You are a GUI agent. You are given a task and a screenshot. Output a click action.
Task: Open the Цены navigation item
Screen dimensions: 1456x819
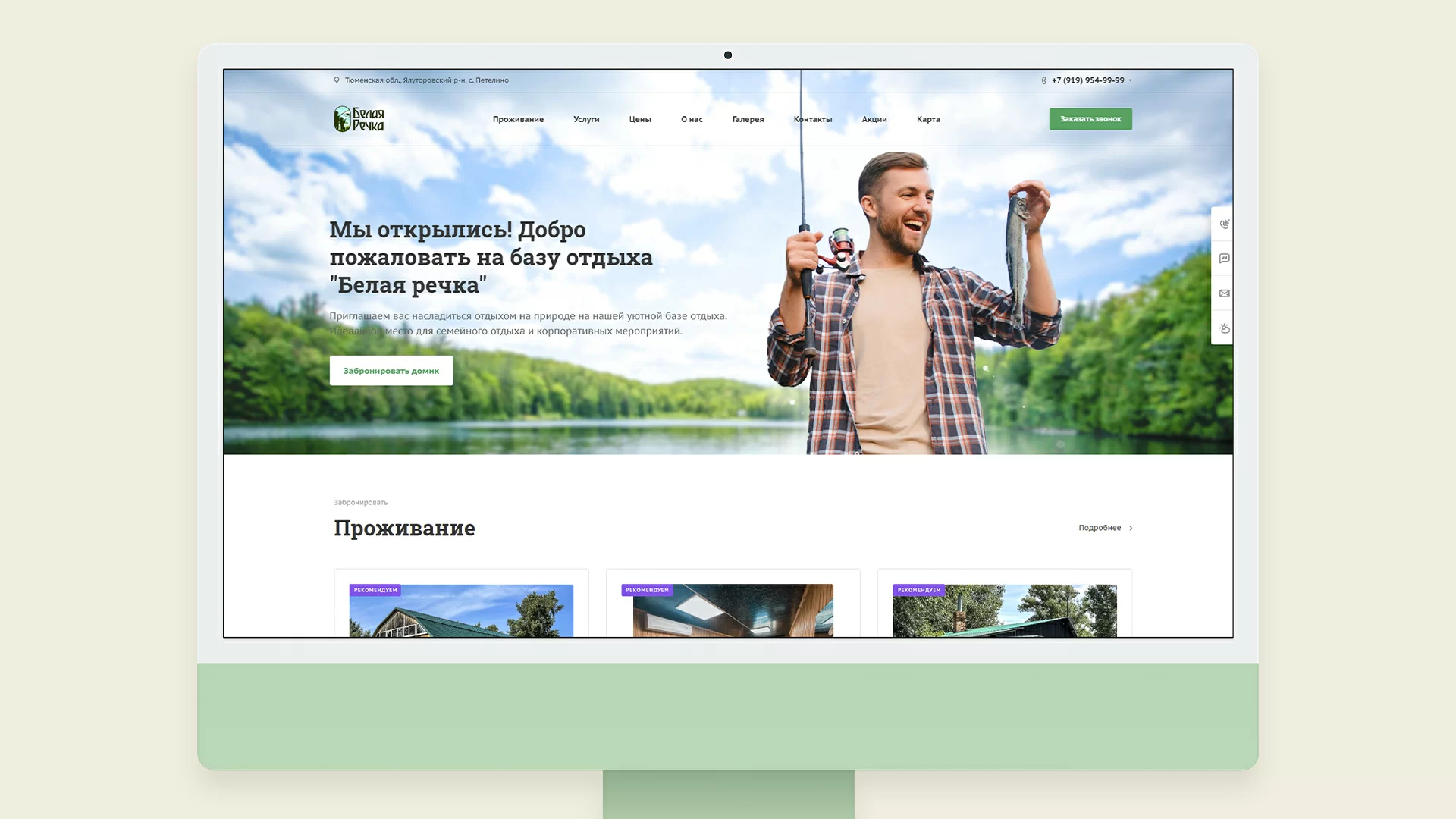click(640, 119)
